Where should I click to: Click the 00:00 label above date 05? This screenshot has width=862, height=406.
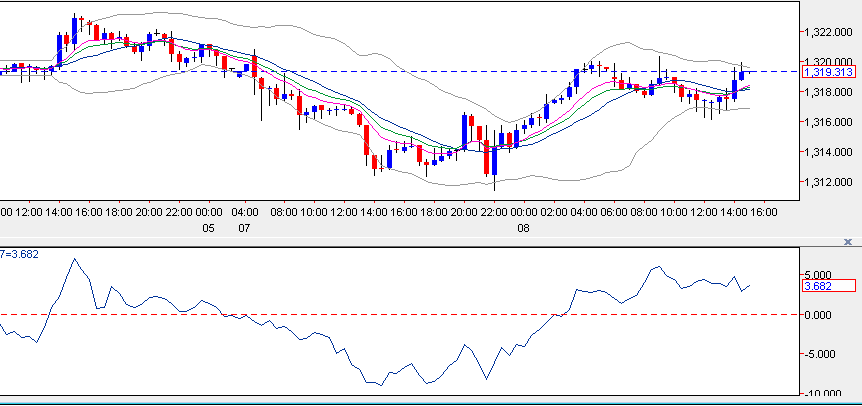tap(208, 212)
